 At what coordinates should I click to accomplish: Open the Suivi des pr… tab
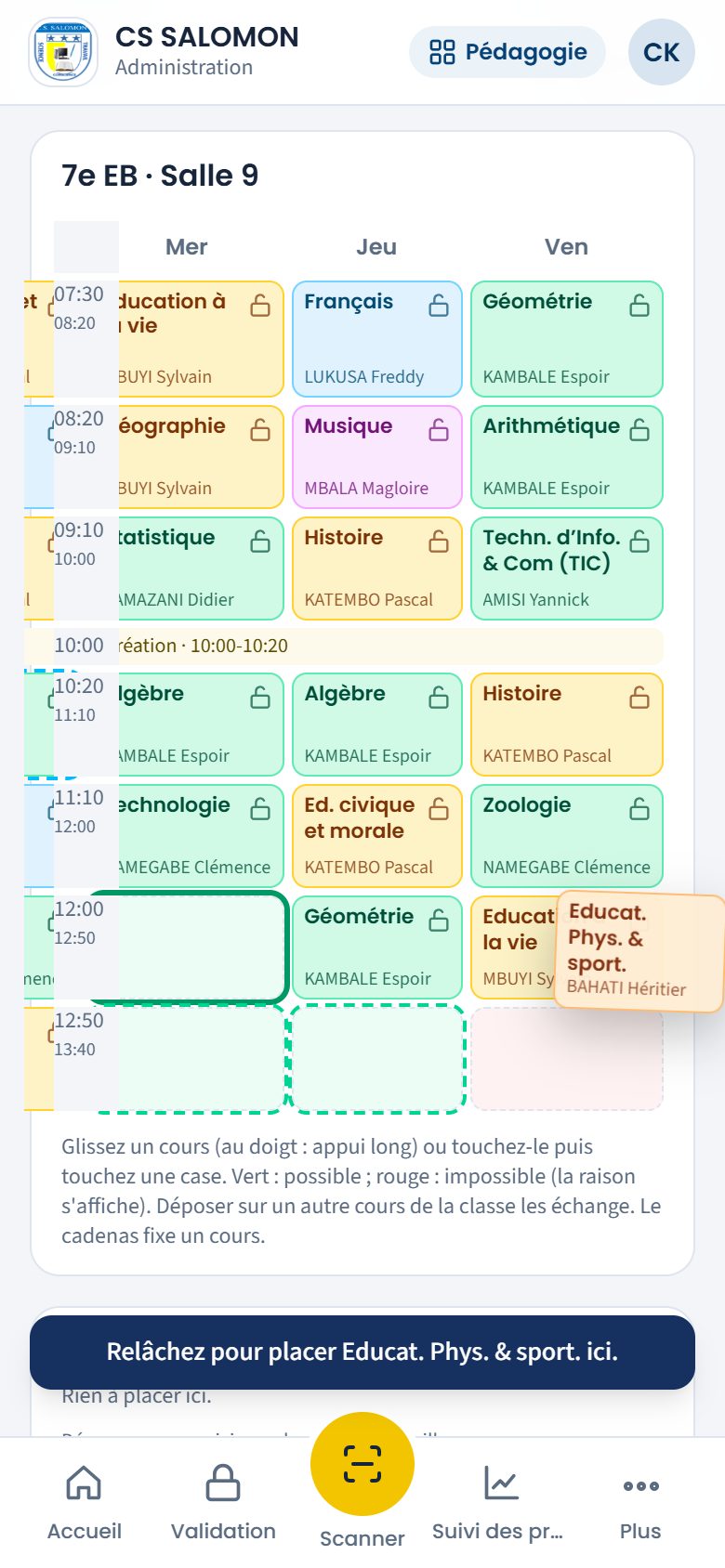pyautogui.click(x=500, y=1503)
